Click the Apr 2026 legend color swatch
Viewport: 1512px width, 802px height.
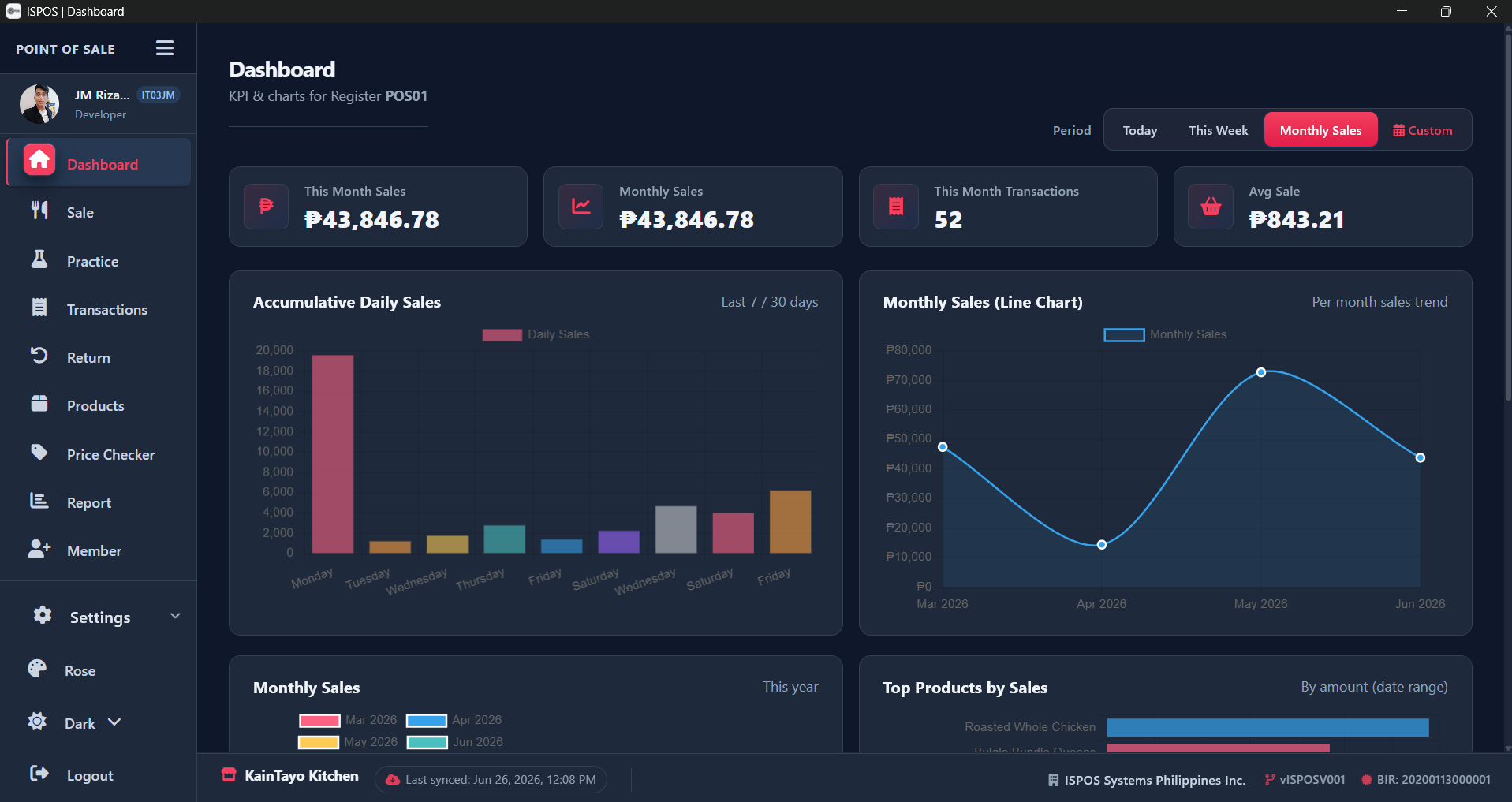point(427,720)
